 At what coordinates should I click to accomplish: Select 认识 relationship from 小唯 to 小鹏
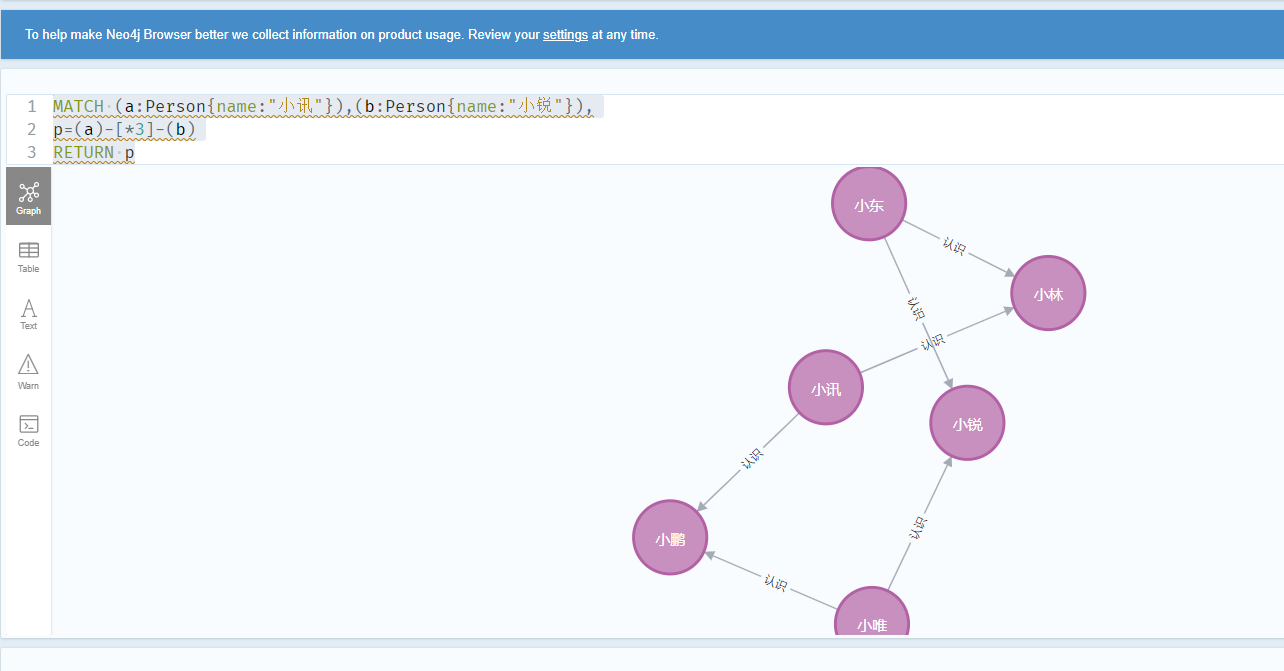(x=775, y=582)
